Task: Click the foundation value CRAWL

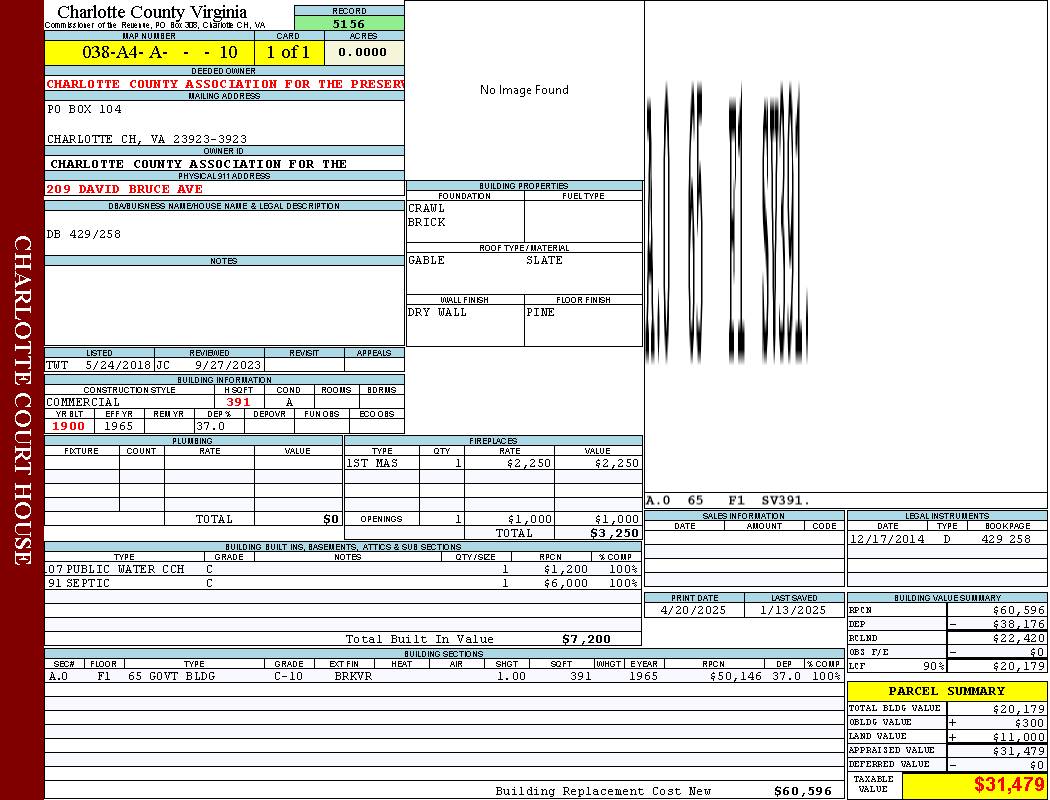Action: coord(426,208)
